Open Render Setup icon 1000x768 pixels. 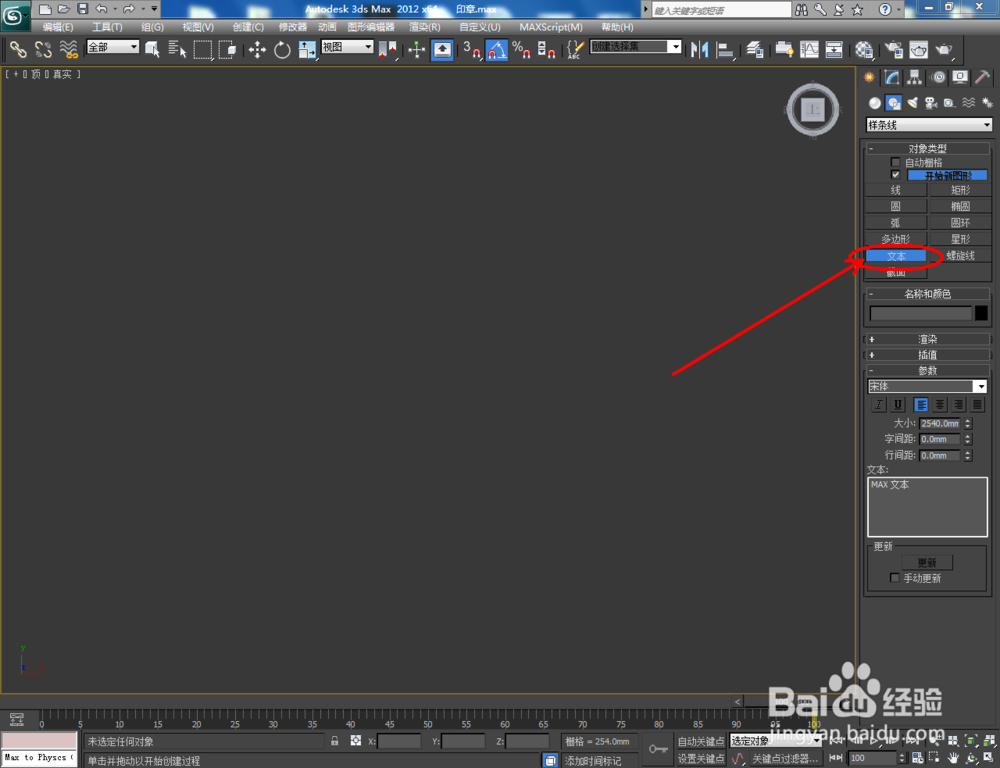click(x=893, y=49)
